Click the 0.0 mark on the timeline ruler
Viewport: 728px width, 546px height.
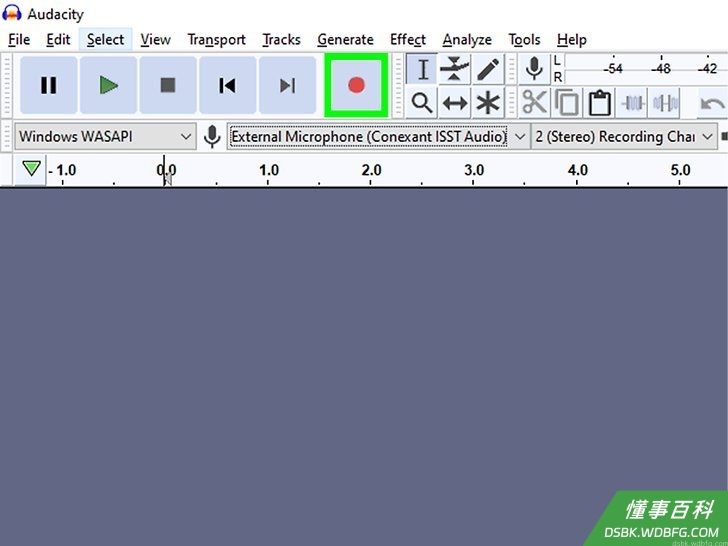pyautogui.click(x=166, y=170)
